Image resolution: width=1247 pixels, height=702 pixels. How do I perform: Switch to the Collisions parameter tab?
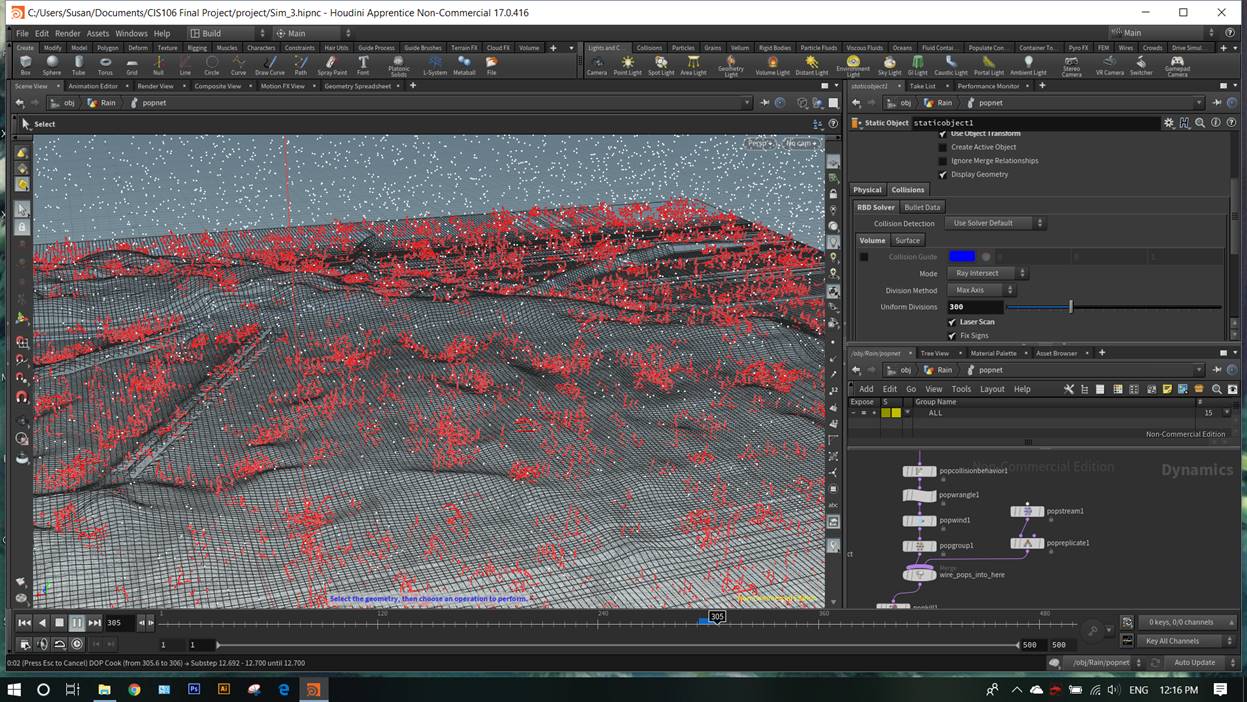pyautogui.click(x=908, y=189)
